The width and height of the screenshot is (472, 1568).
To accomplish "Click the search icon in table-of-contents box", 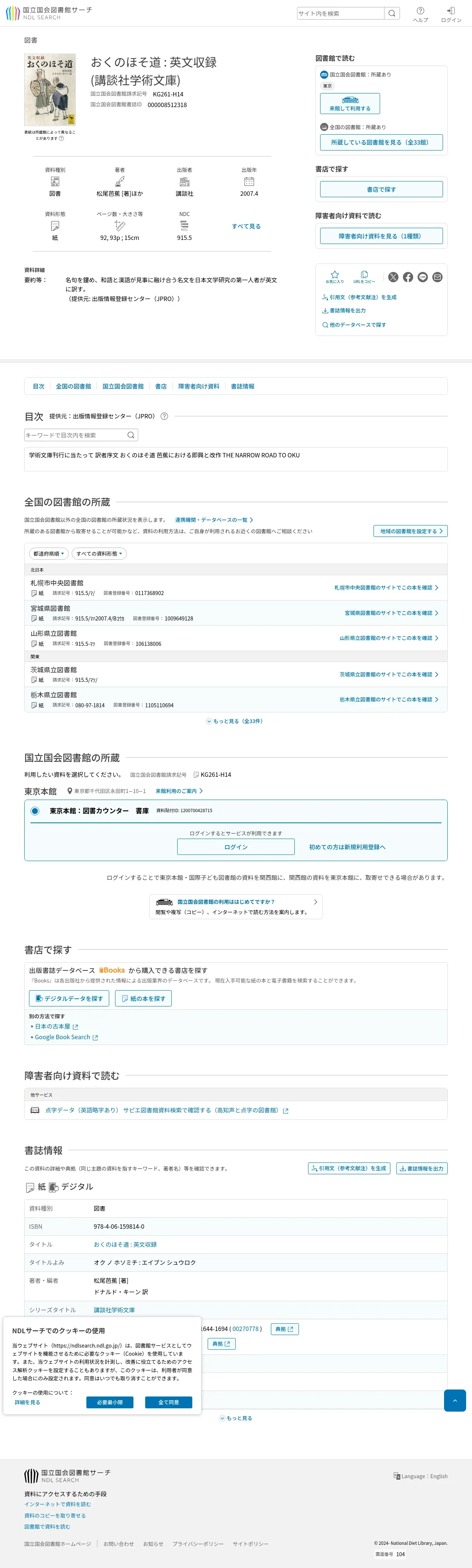I will click(x=131, y=435).
